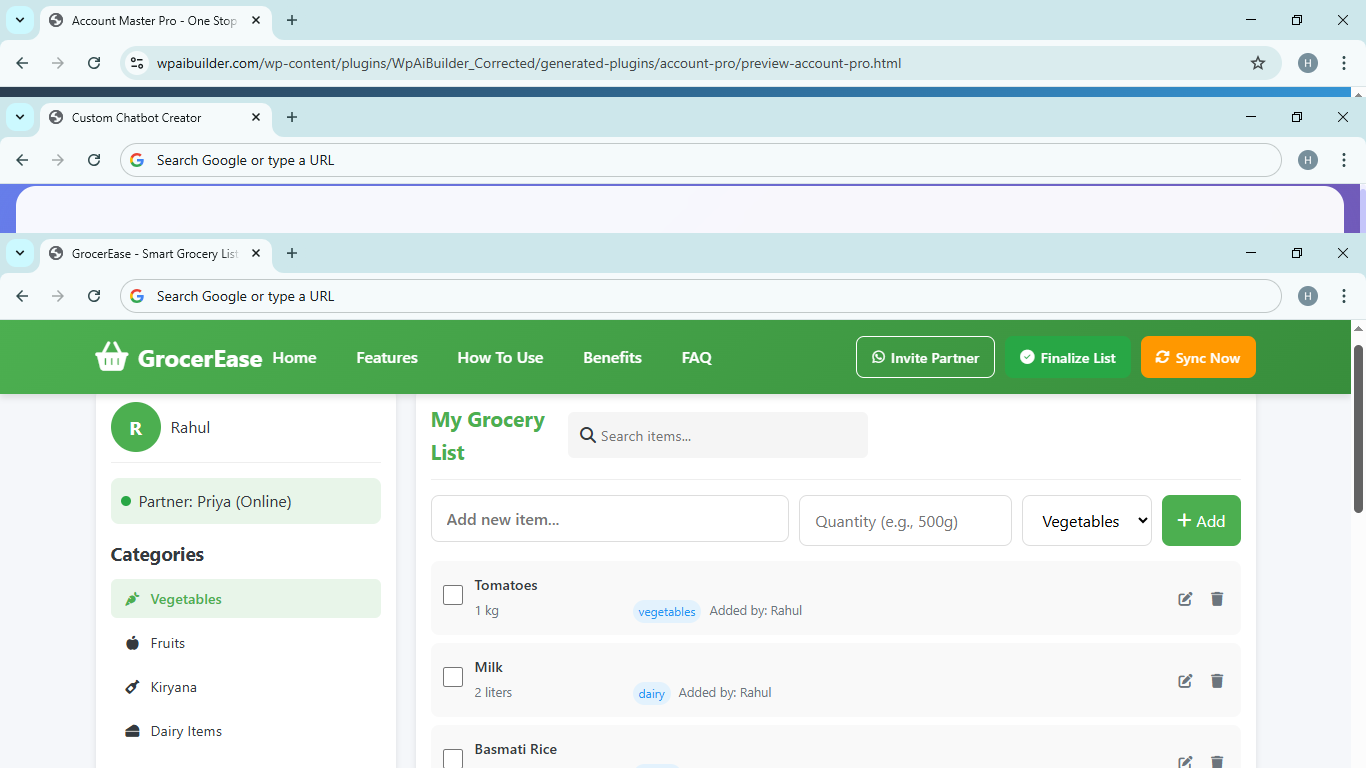
Task: Click the Finalize List button
Action: point(1067,356)
